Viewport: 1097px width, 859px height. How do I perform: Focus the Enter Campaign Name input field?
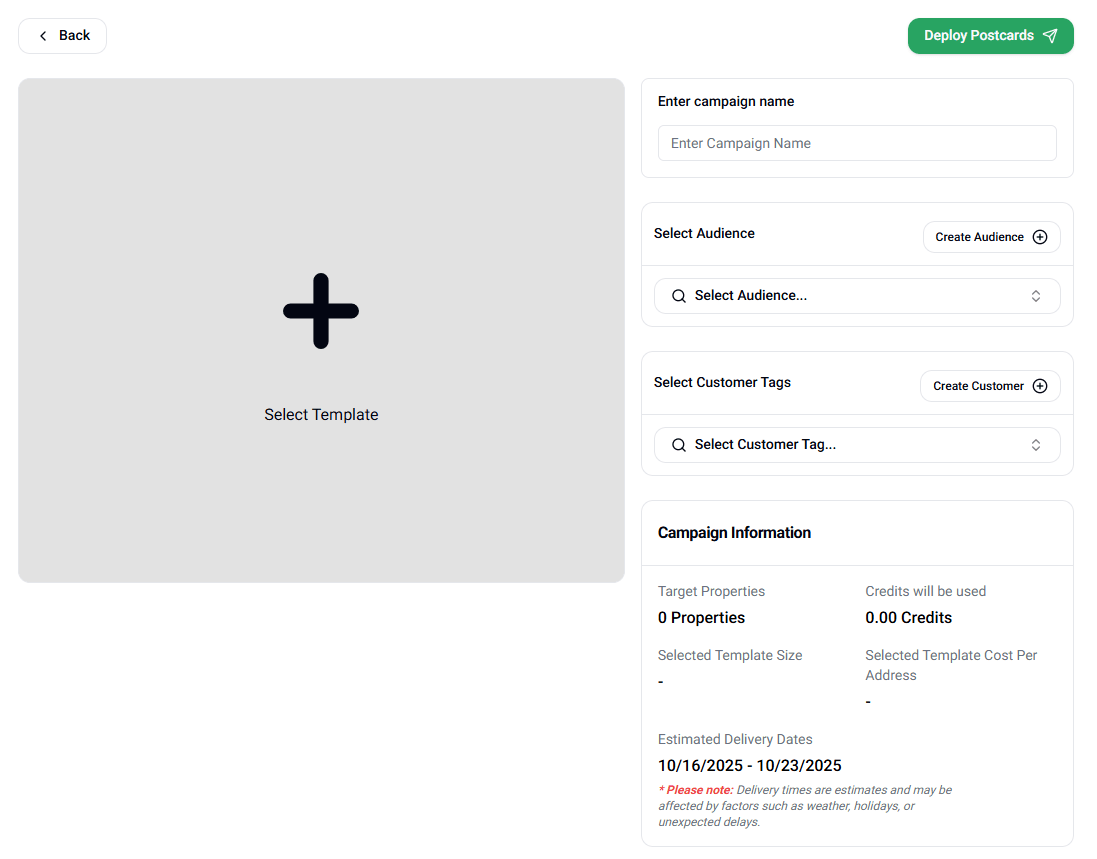coord(856,143)
